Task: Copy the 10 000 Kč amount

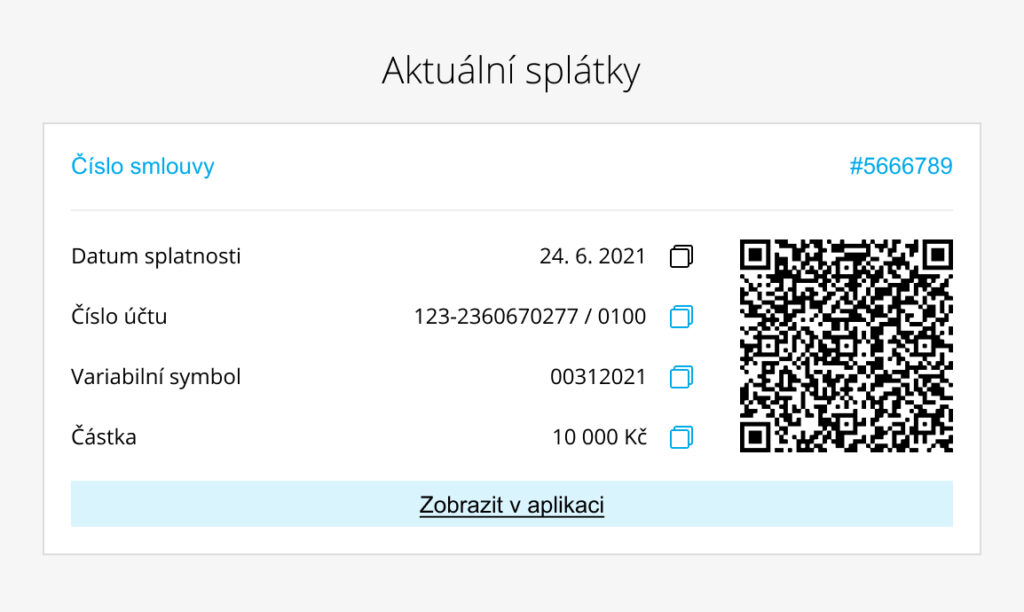Action: coord(681,437)
